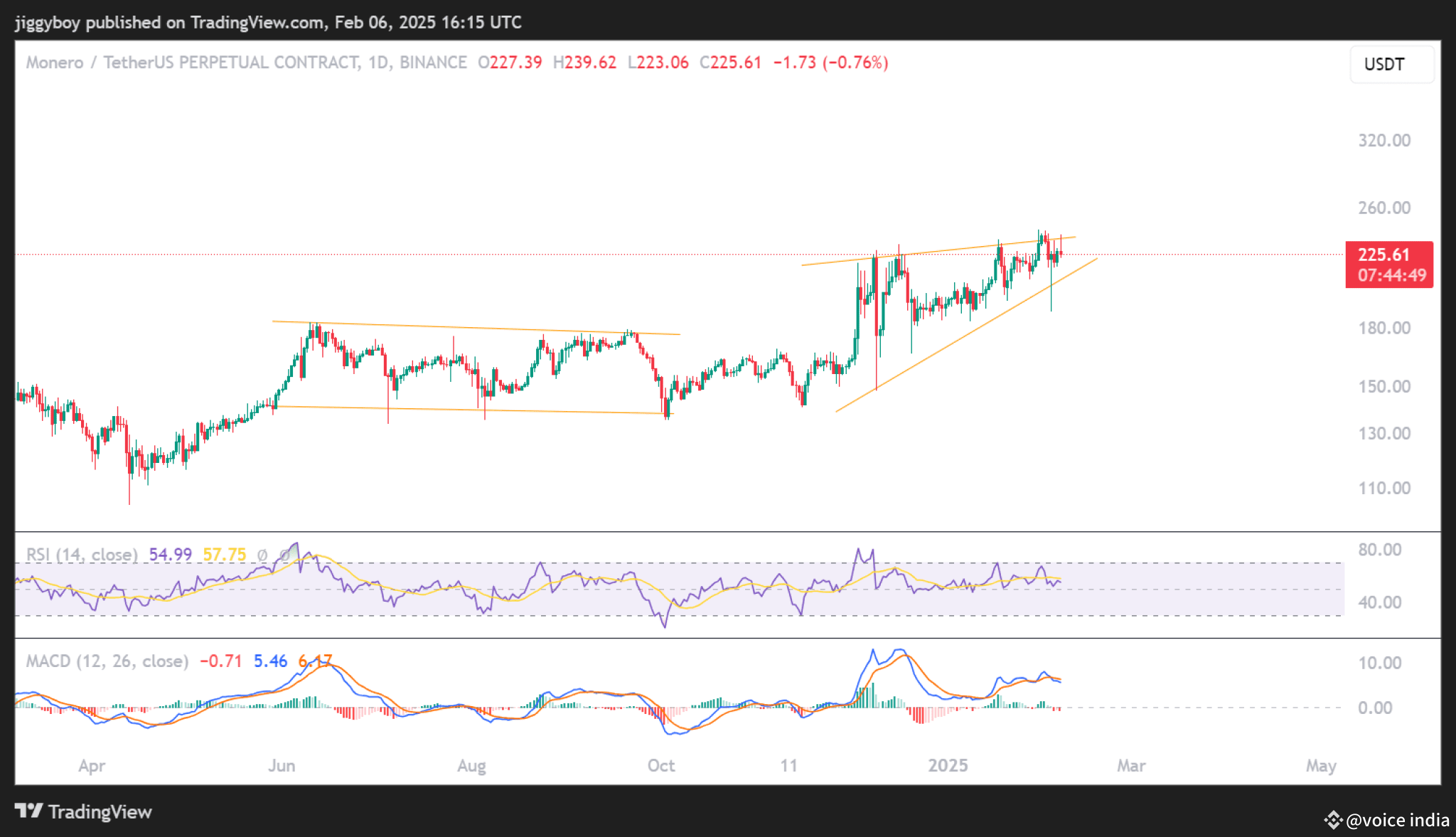Open the USDT currency selector

[1391, 65]
